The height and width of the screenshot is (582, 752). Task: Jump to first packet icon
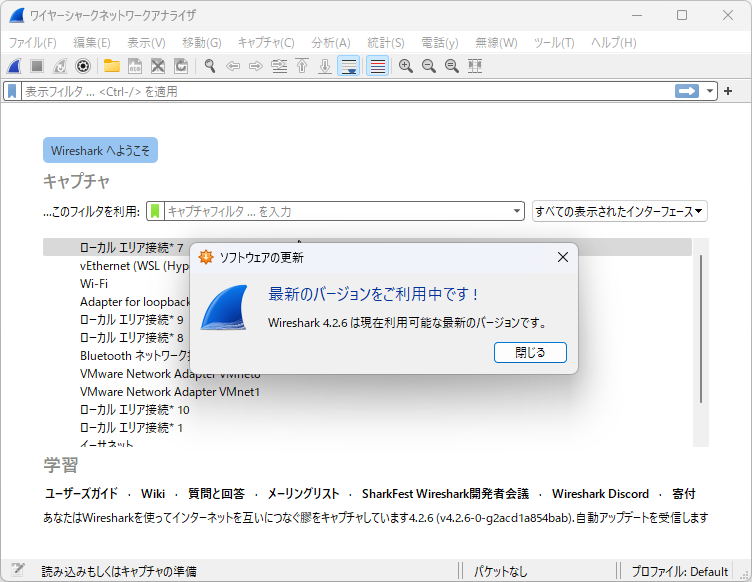[x=302, y=66]
